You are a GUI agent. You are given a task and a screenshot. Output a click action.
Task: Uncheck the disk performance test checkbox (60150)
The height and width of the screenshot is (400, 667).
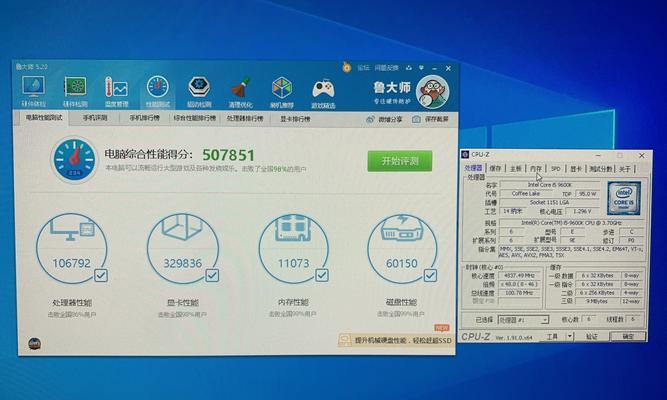[430, 275]
